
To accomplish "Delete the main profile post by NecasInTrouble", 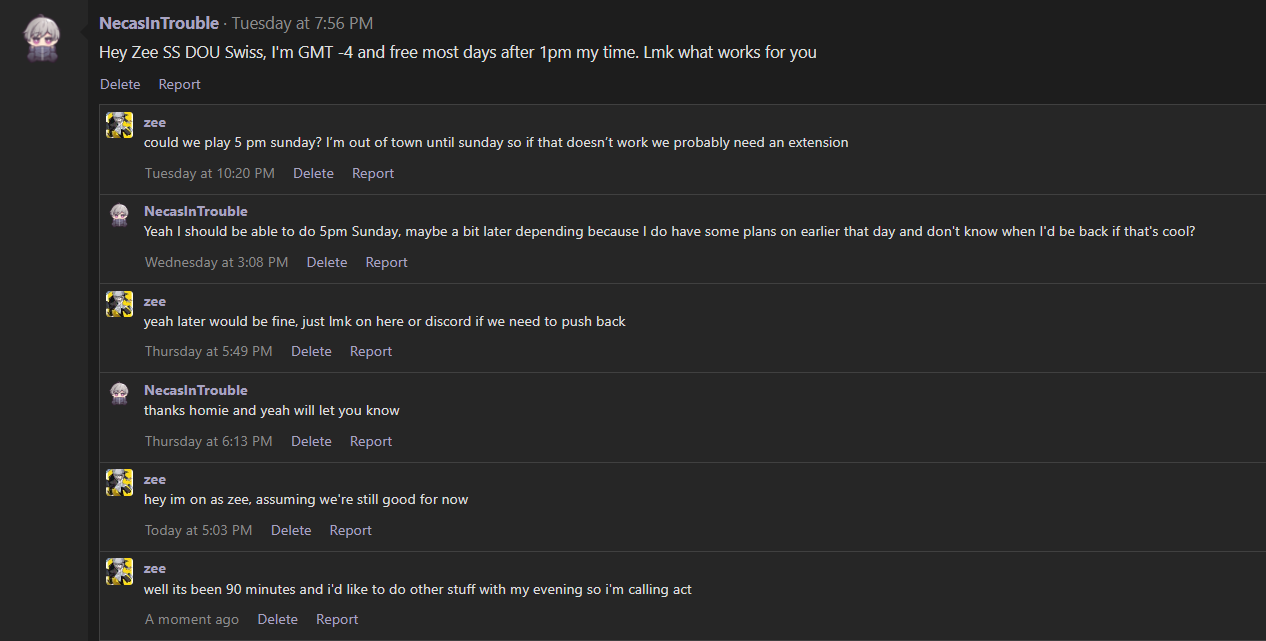I will pyautogui.click(x=120, y=84).
